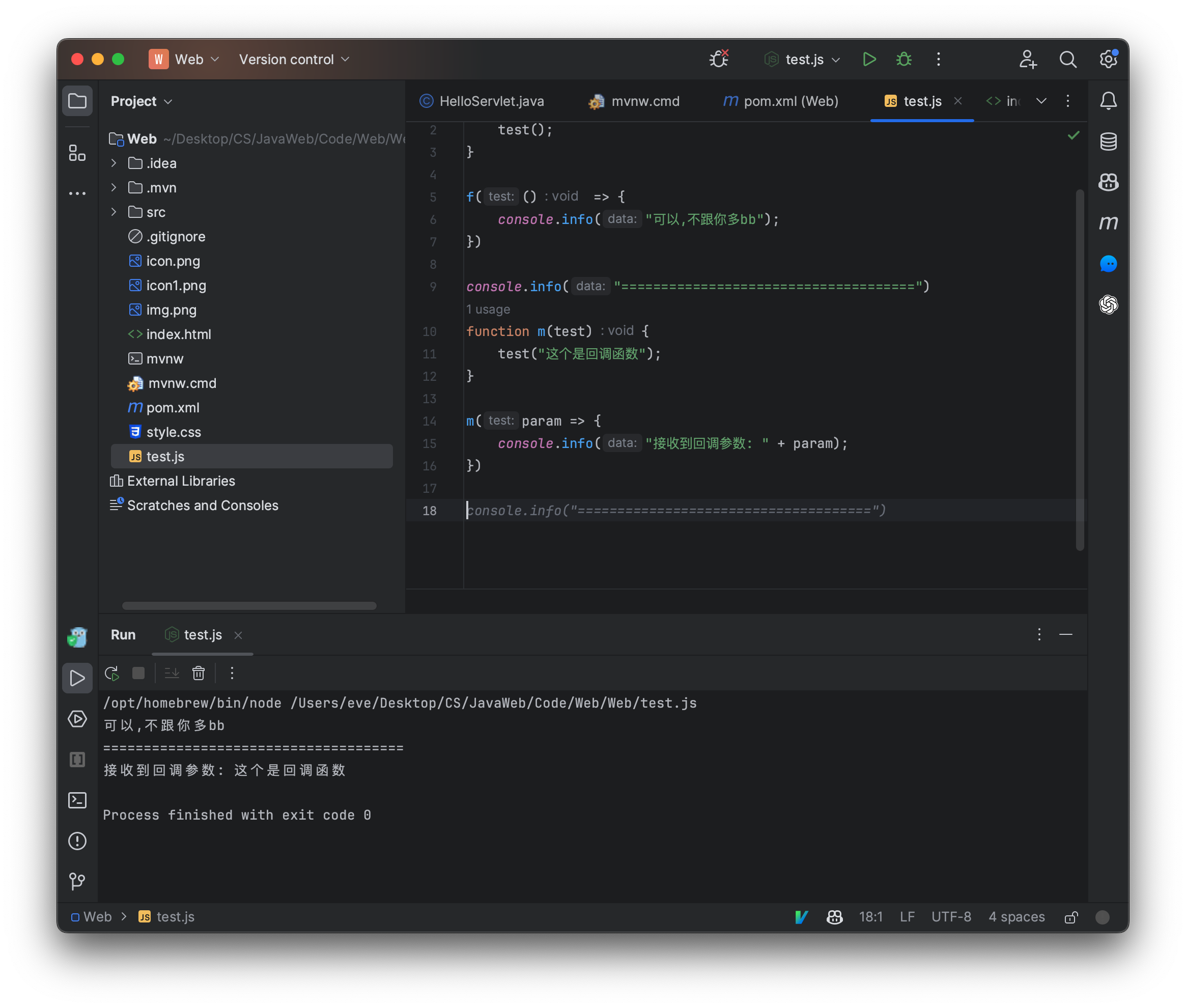Switch to HelloServlet.java tab
Image resolution: width=1186 pixels, height=1008 pixels.
(x=482, y=101)
